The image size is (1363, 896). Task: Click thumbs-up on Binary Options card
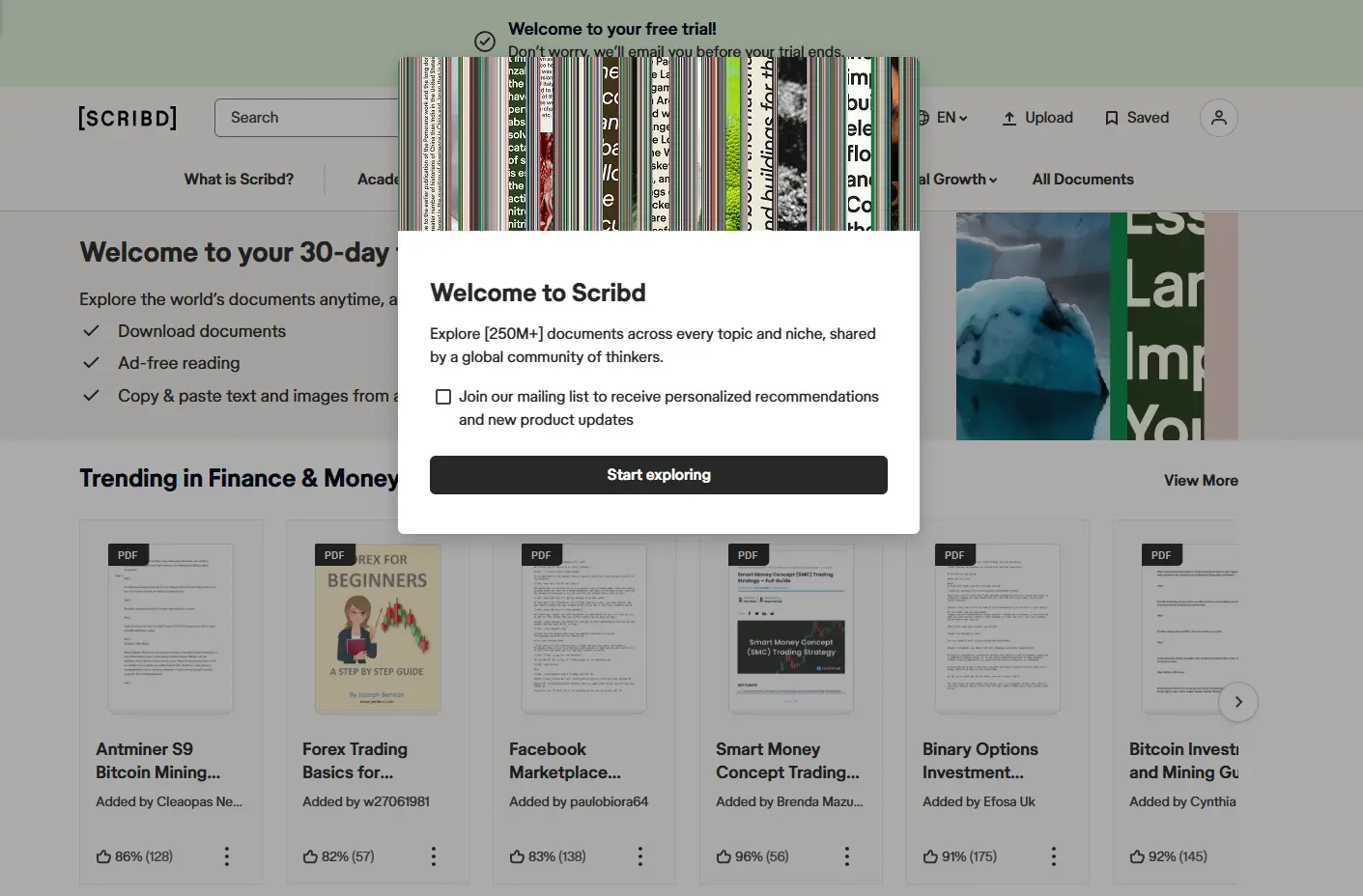pyautogui.click(x=930, y=856)
